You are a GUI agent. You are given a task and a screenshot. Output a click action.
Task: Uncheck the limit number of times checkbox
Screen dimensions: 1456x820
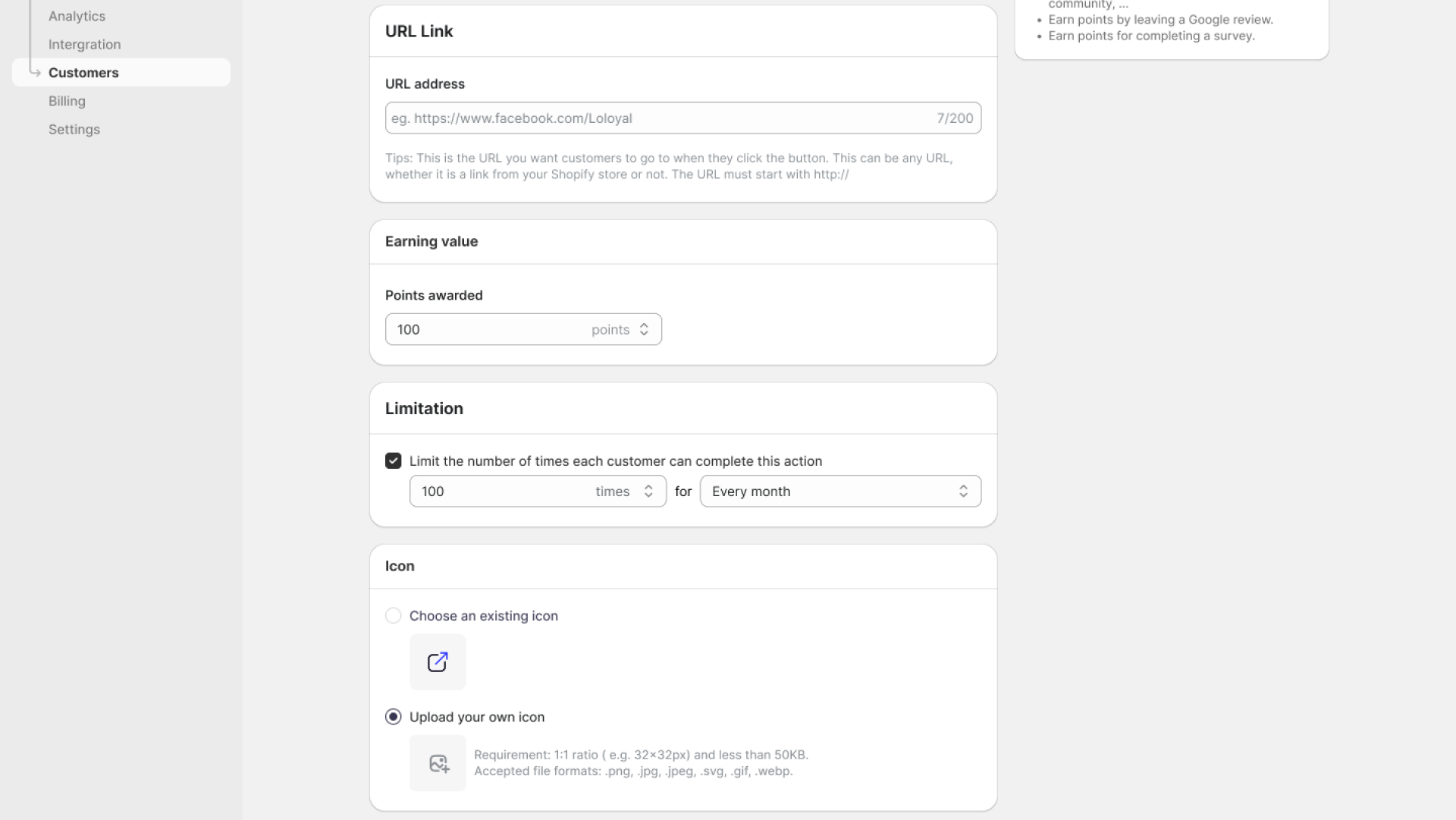click(393, 460)
